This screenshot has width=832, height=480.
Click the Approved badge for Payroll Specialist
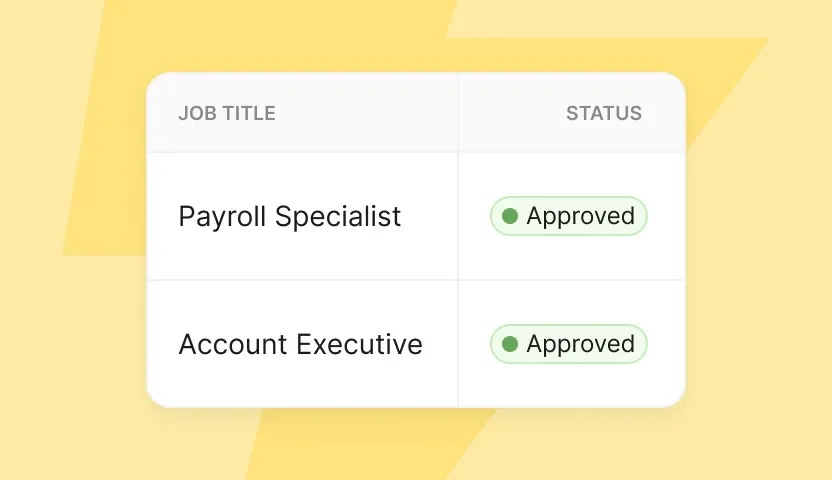point(569,216)
